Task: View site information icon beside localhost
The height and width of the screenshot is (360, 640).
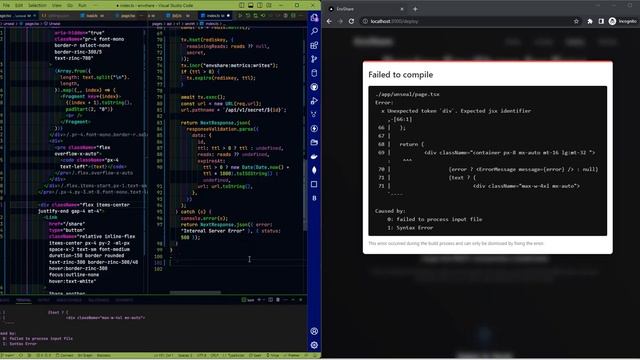Action: click(x=365, y=21)
